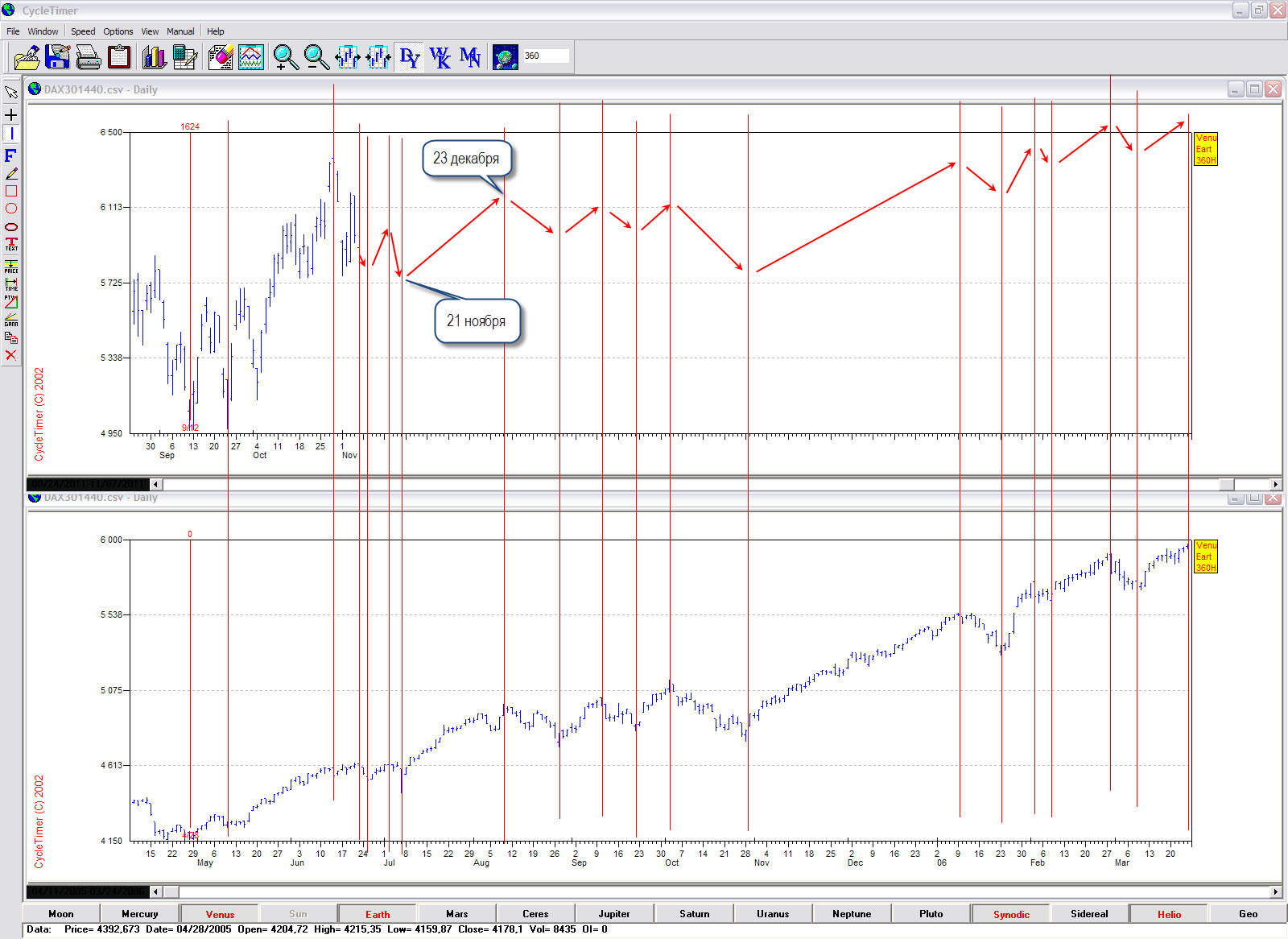Viewport: 1288px width, 939px height.
Task: Open the Speed menu
Action: point(83,31)
